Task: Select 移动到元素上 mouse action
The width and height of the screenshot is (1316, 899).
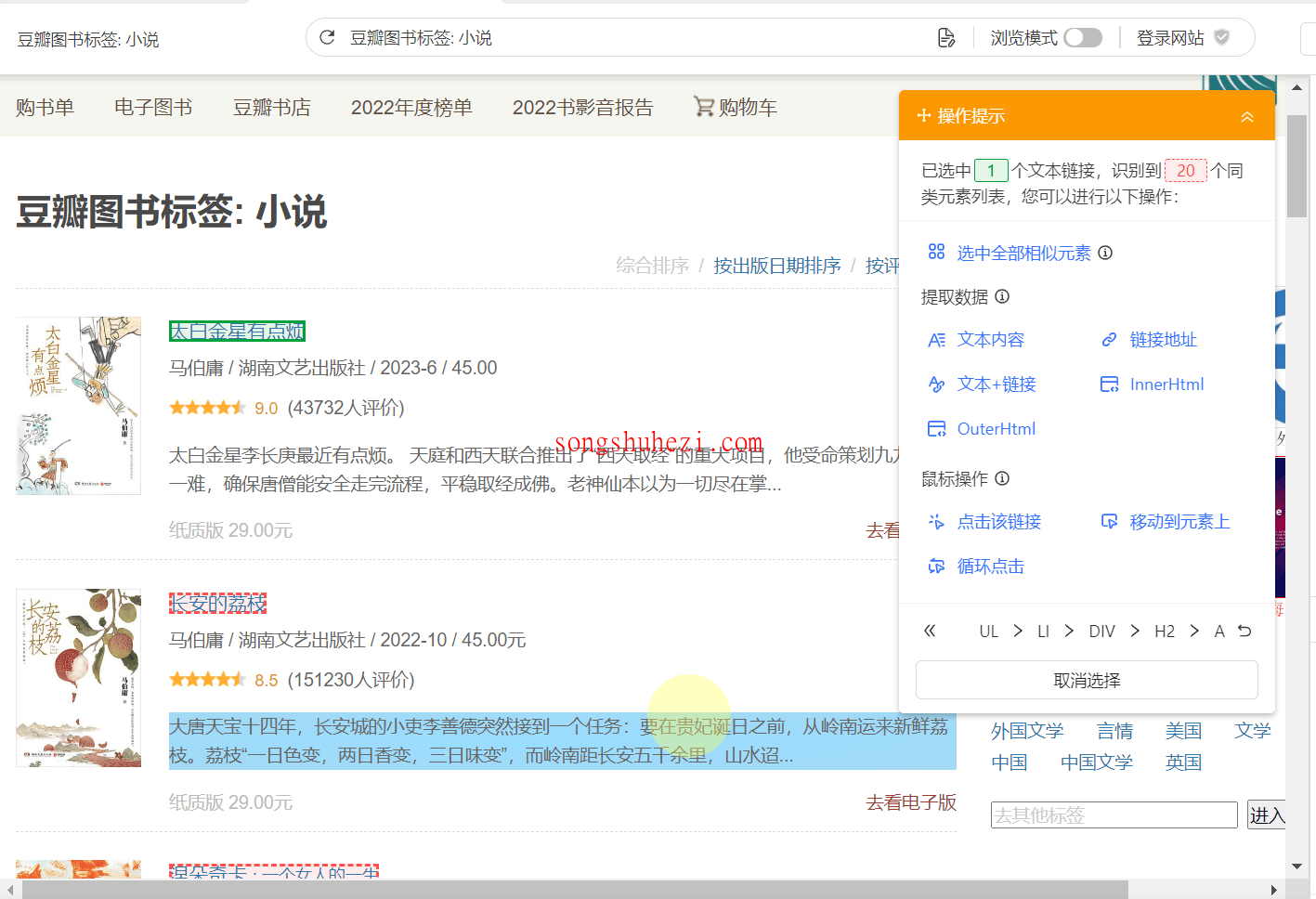Action: point(1179,522)
